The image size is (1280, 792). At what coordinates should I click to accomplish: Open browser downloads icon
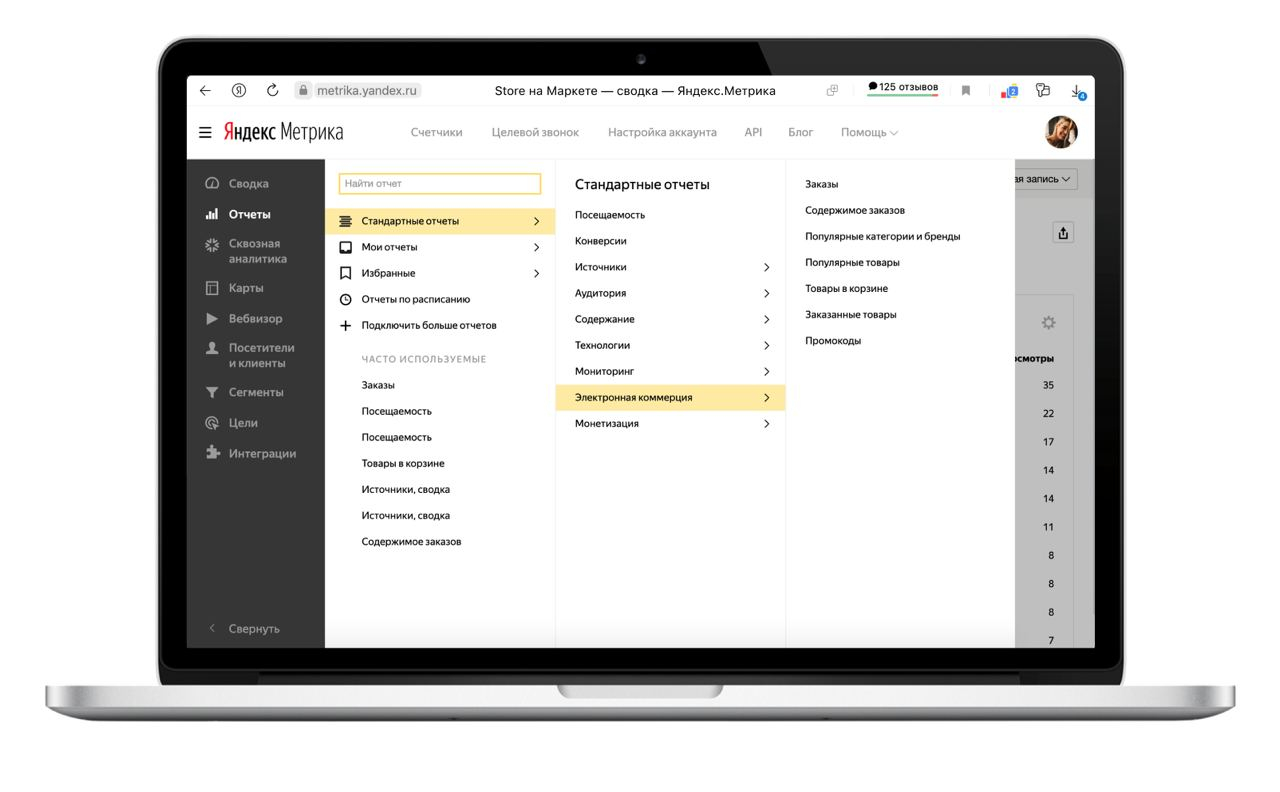[1078, 91]
